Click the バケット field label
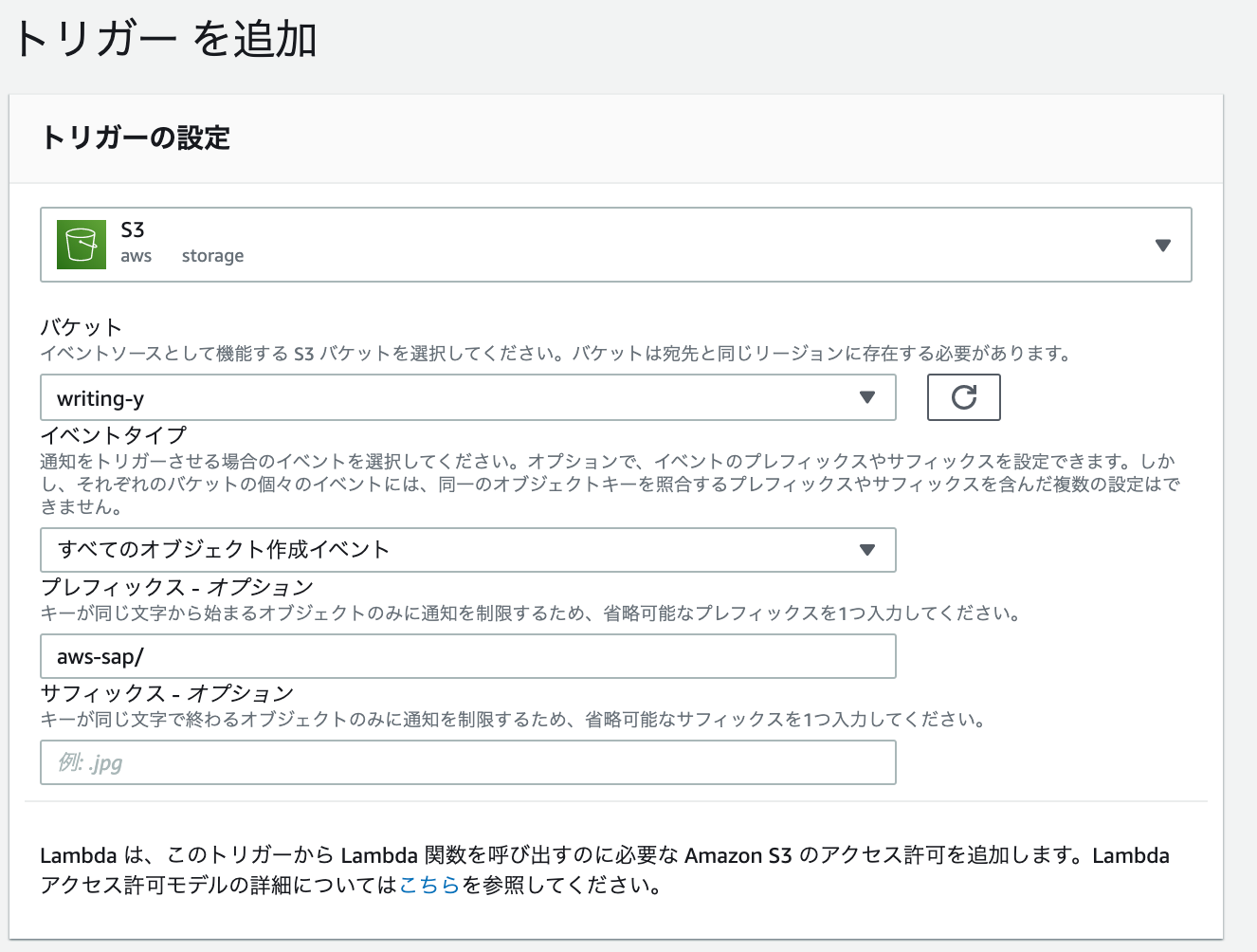 [82, 328]
